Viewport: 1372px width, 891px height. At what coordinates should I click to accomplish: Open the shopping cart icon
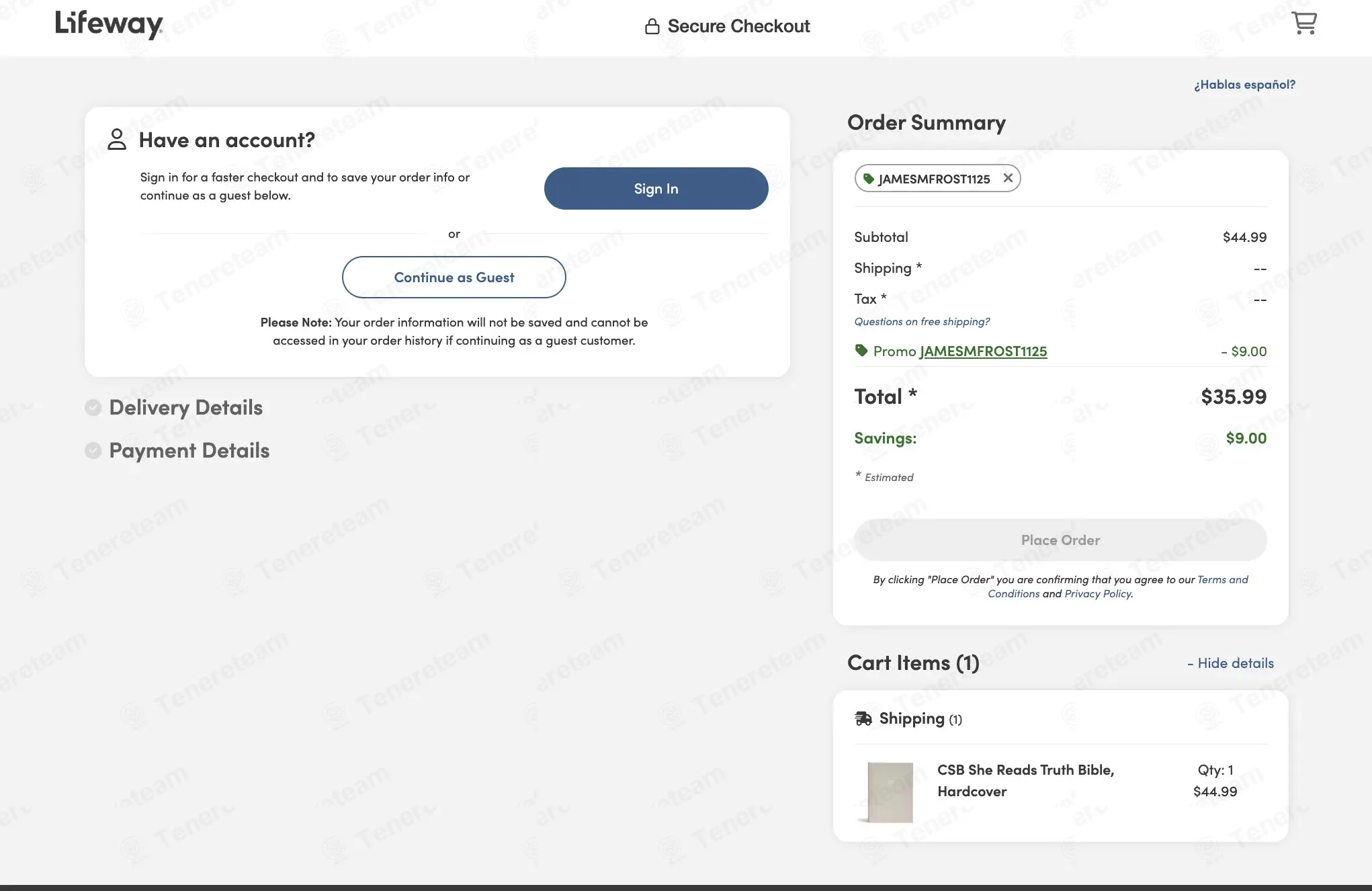[x=1304, y=23]
